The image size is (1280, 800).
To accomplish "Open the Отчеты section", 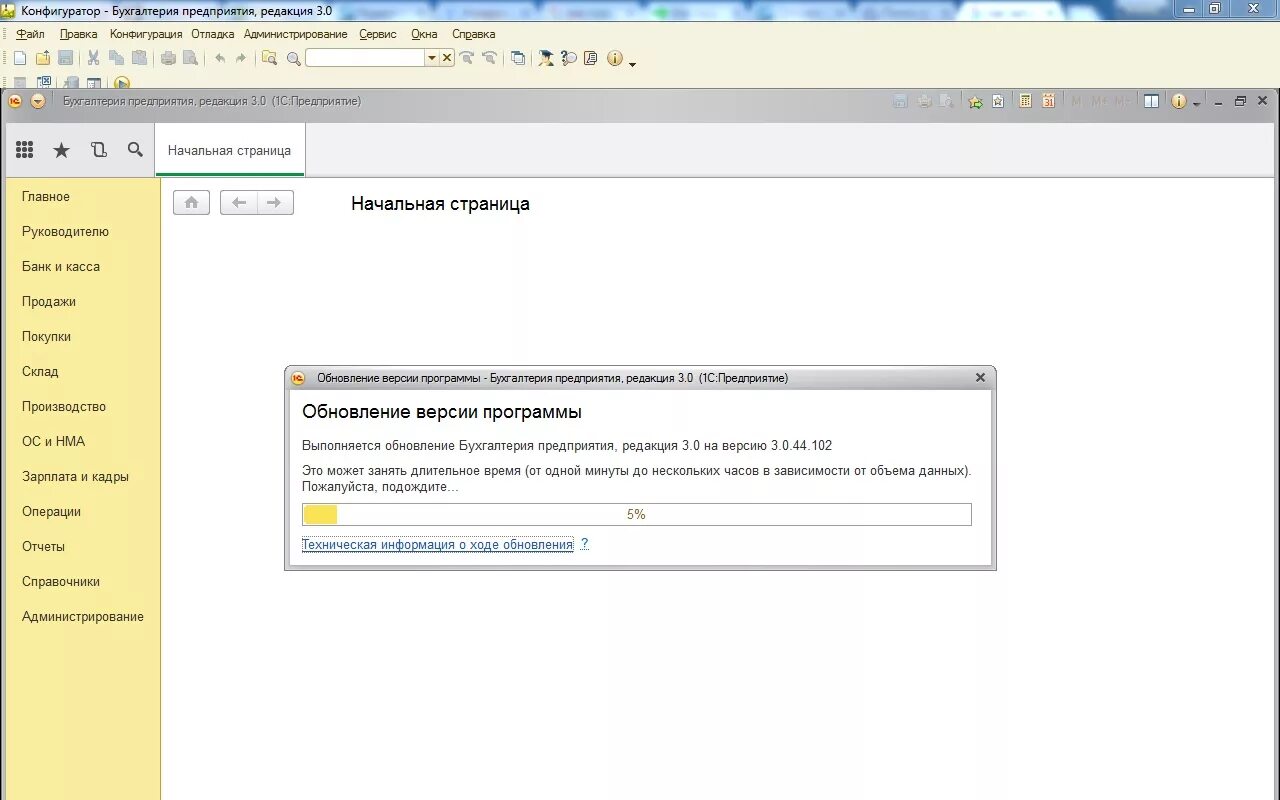I will click(43, 547).
